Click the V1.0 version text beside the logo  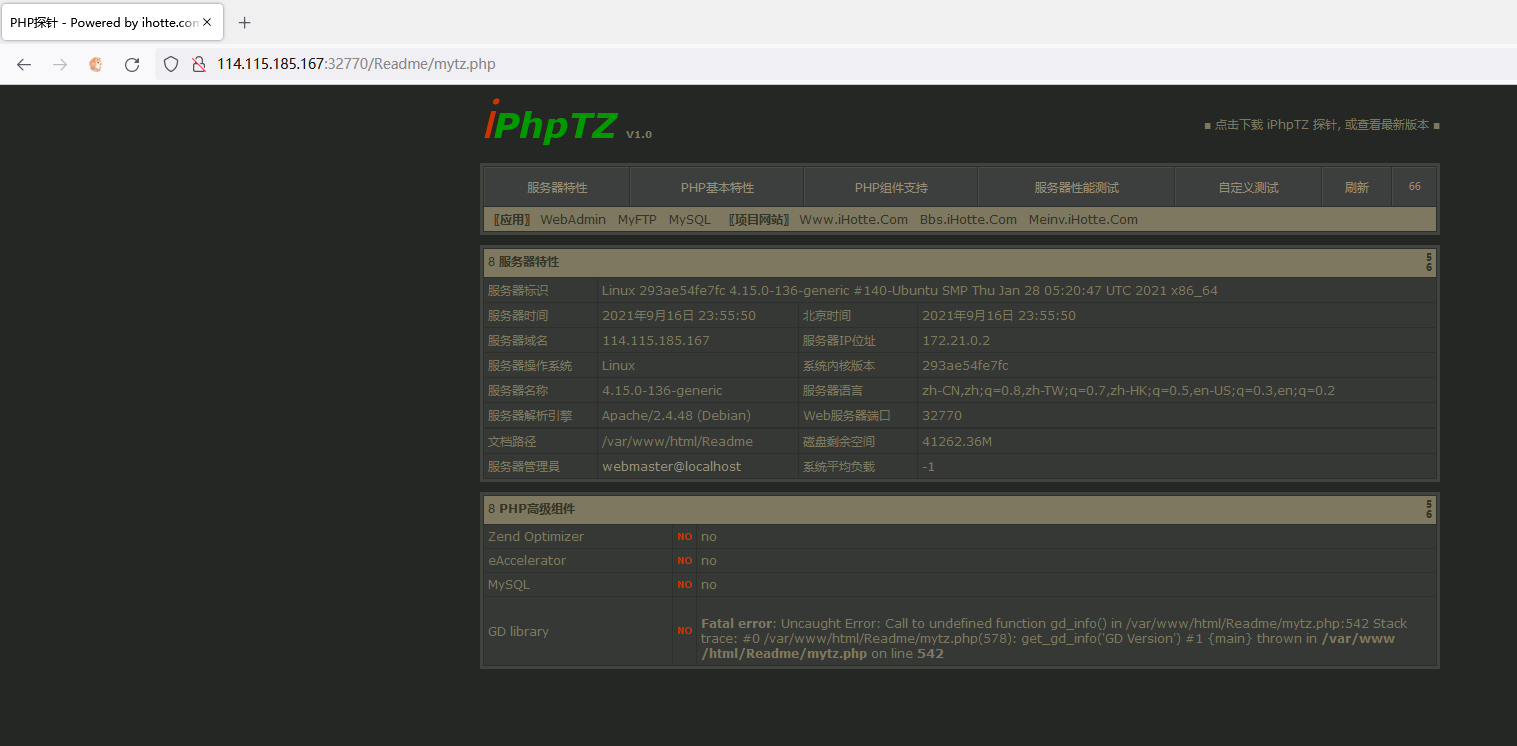639,134
